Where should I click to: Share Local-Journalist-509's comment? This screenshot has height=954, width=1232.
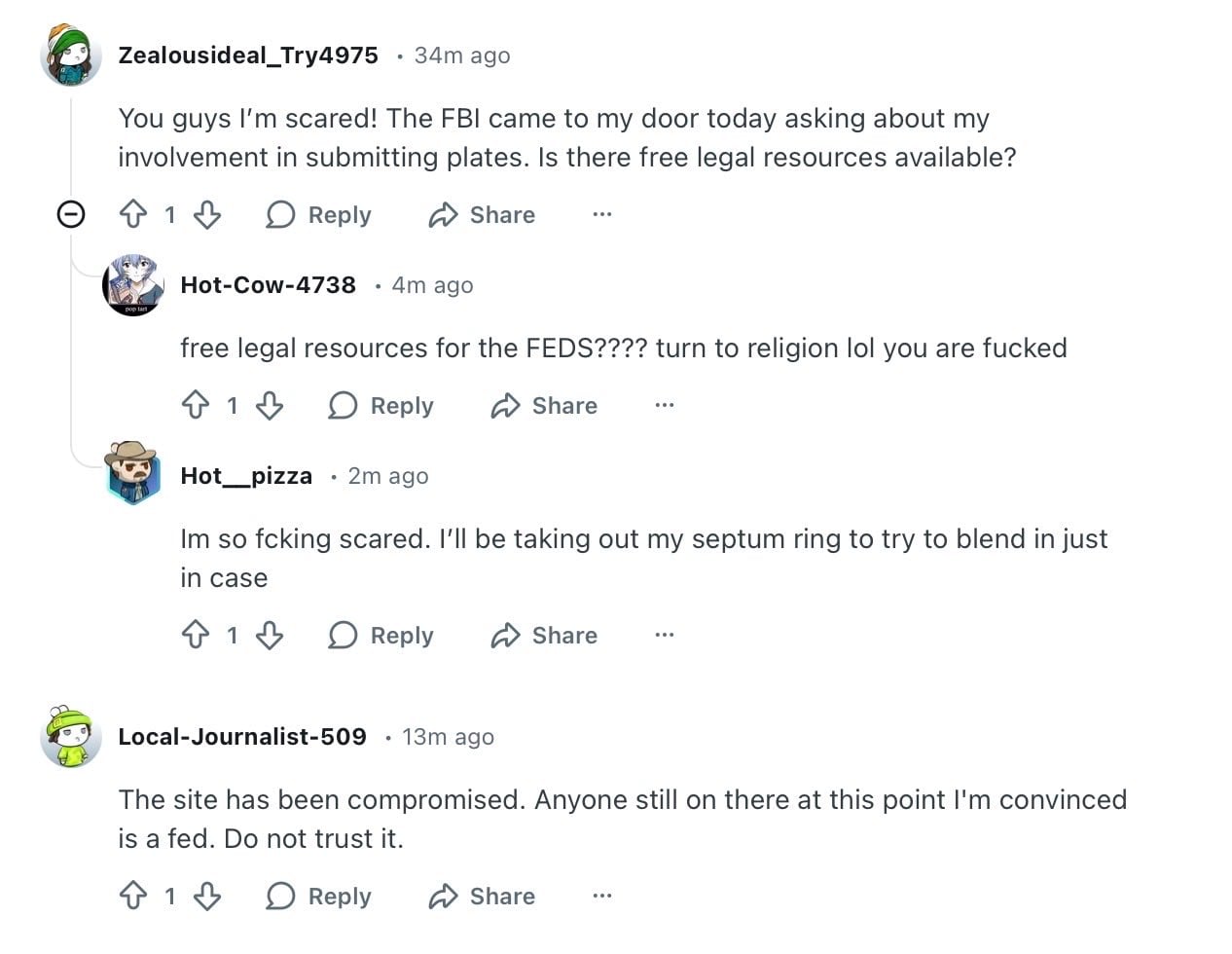click(483, 896)
